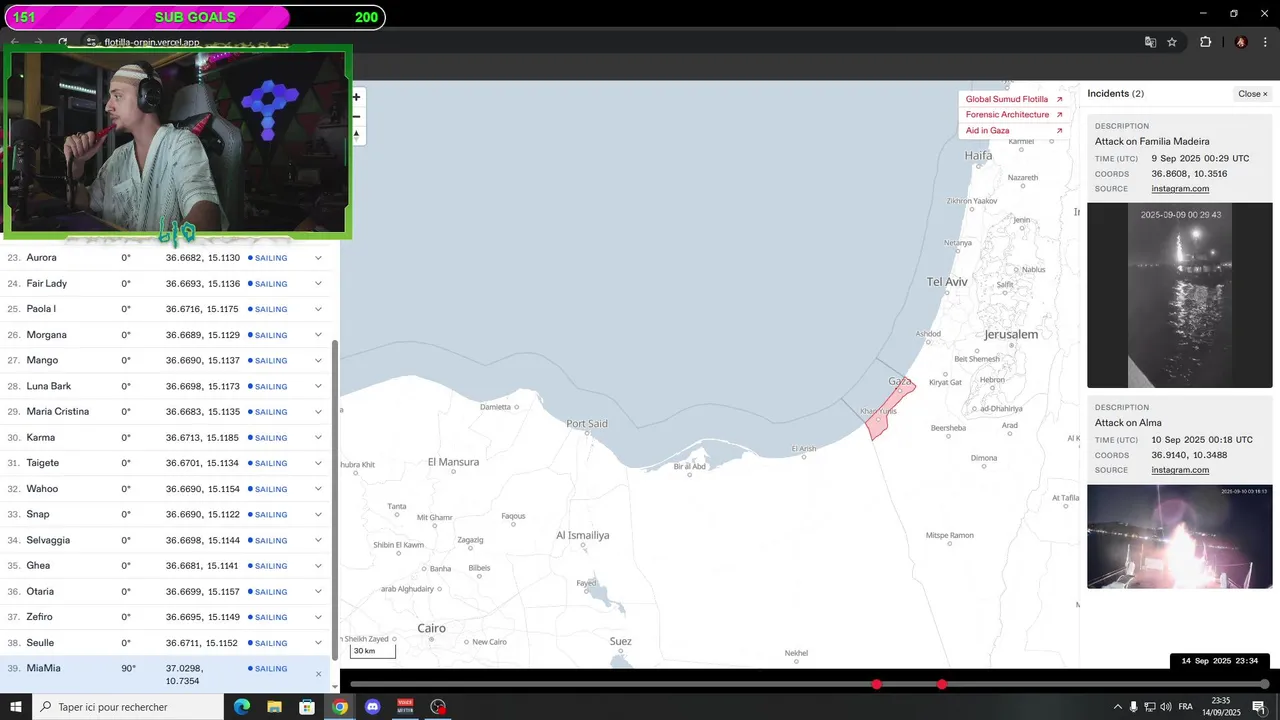Expand the Karma vessel row
Screen dimensions: 1280x720
(x=319, y=437)
